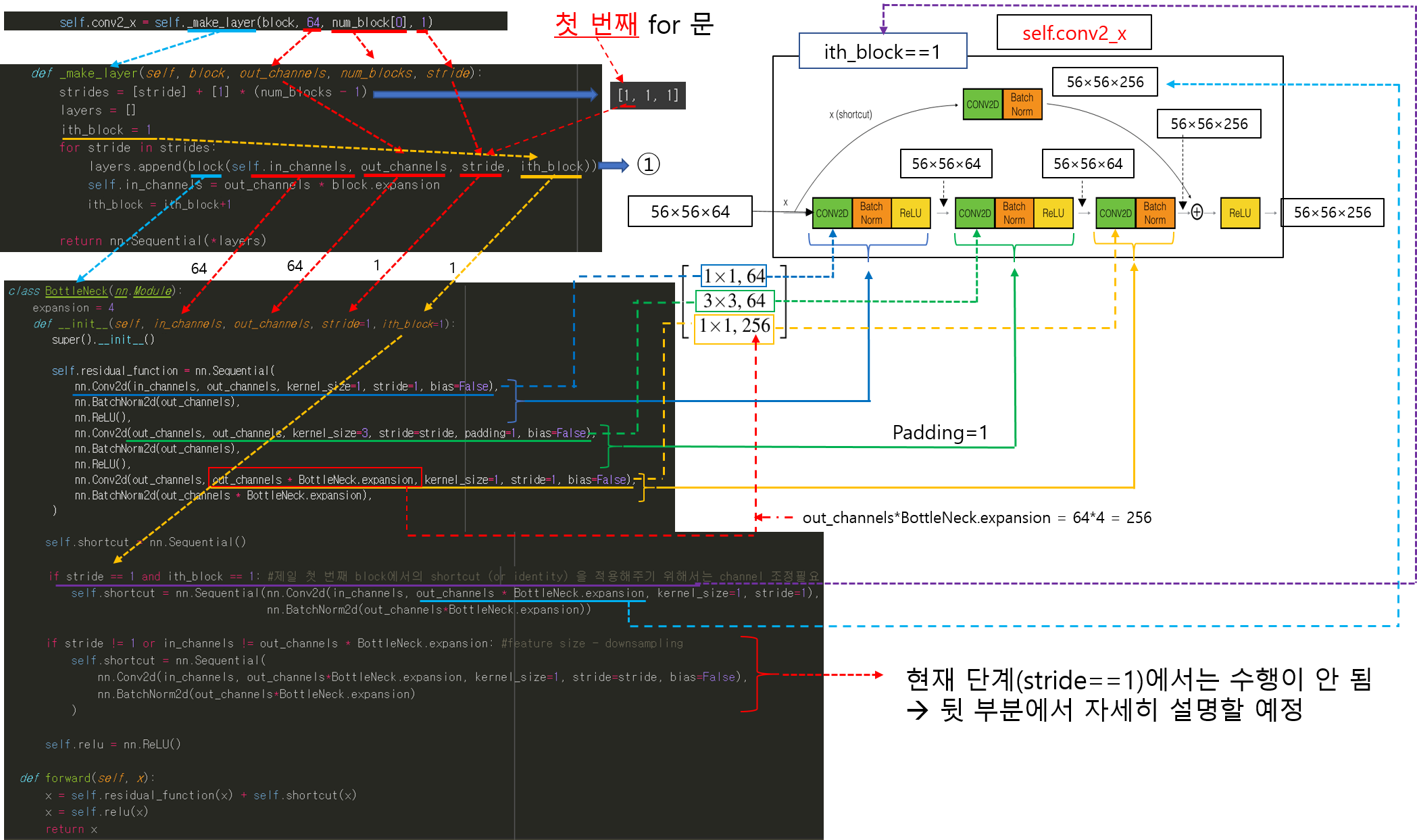
Task: Click the Batch Norm block on the shortcut path
Action: pyautogui.click(x=1022, y=105)
